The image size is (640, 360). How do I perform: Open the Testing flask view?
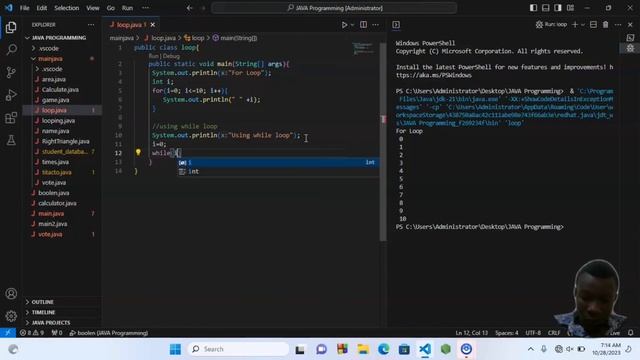coord(11,140)
